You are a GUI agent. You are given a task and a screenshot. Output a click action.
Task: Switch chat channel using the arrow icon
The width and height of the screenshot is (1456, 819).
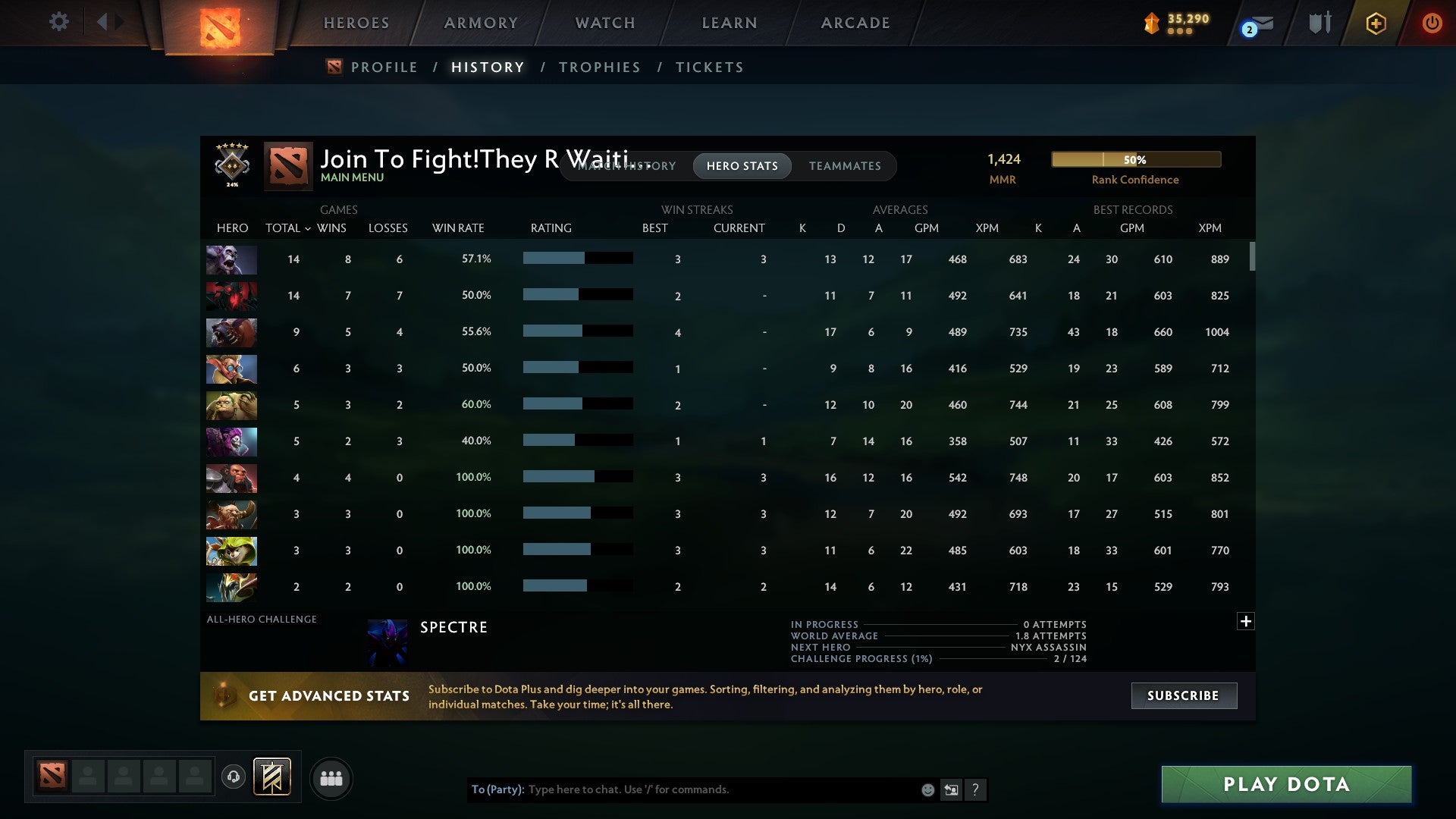coord(951,789)
